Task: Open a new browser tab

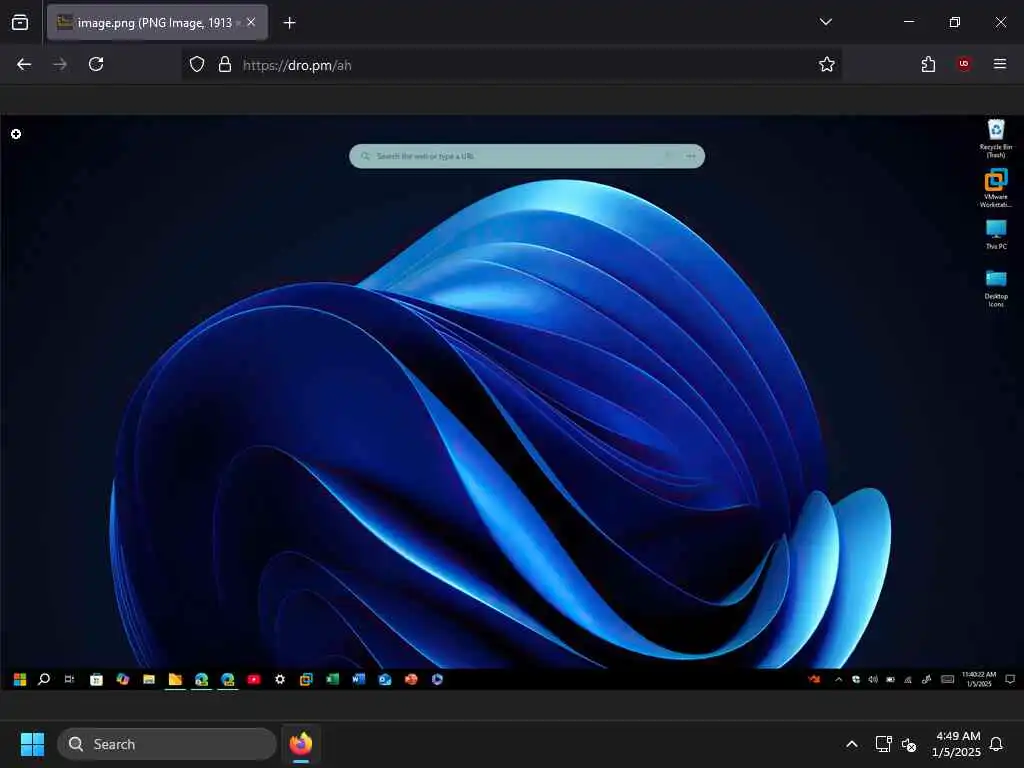Action: tap(289, 23)
